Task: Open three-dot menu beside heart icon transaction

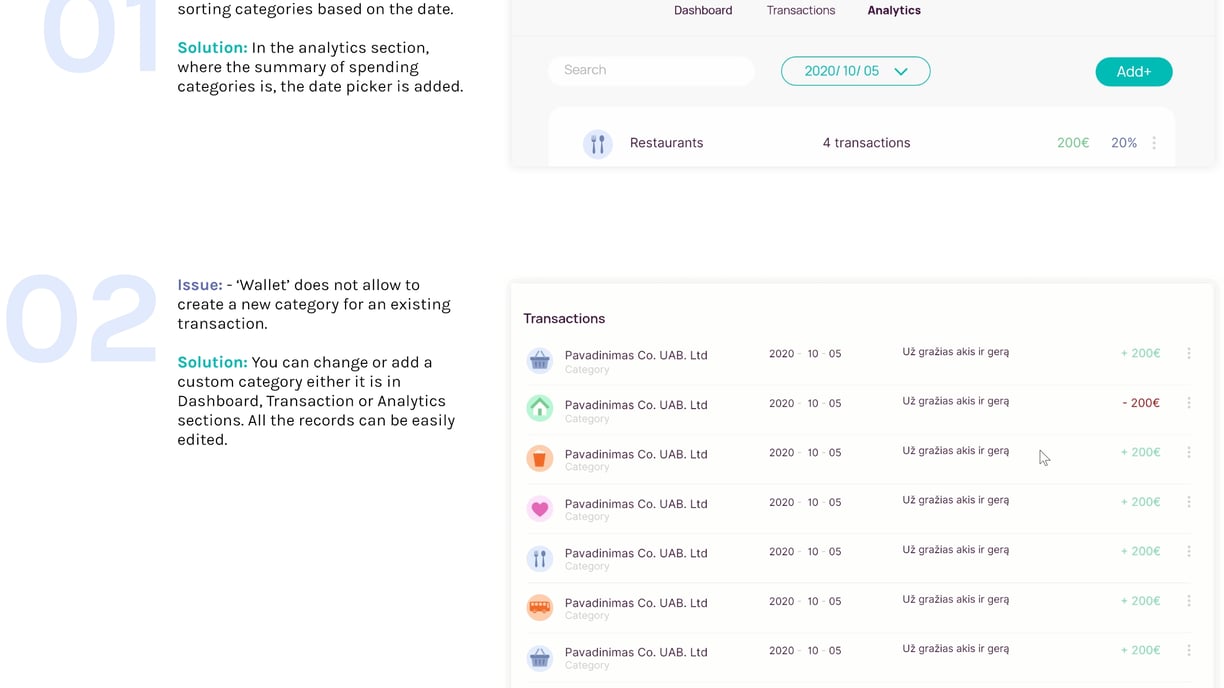Action: (1189, 502)
